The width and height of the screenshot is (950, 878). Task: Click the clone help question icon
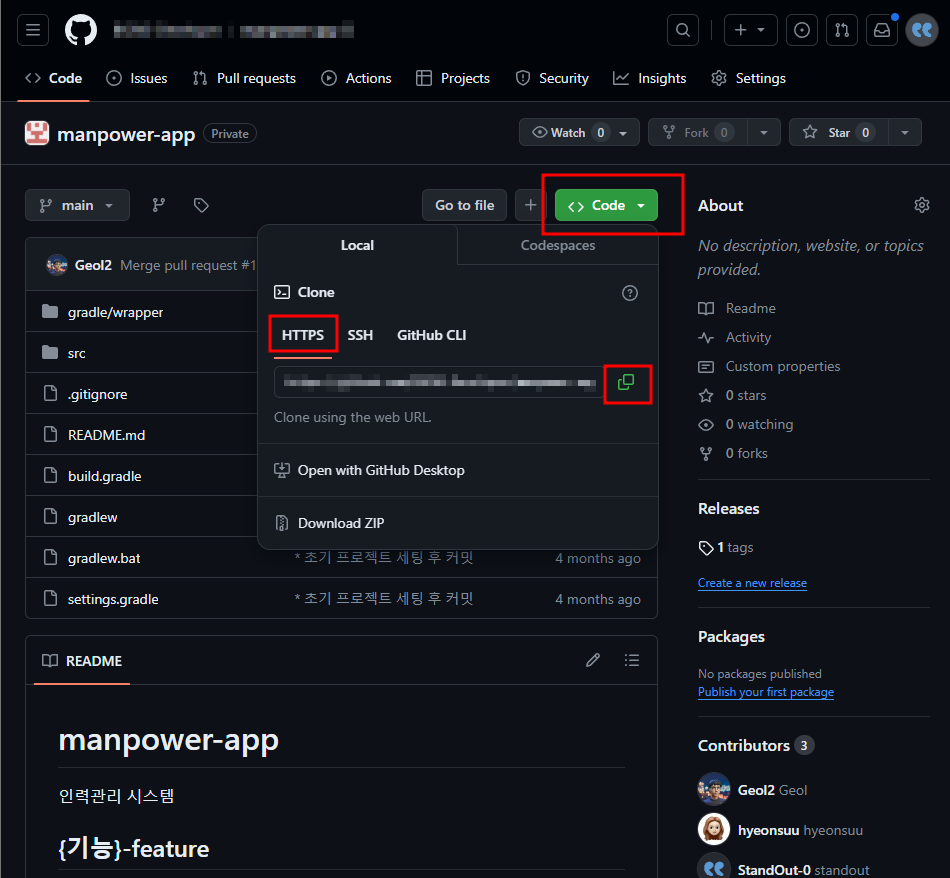click(630, 293)
